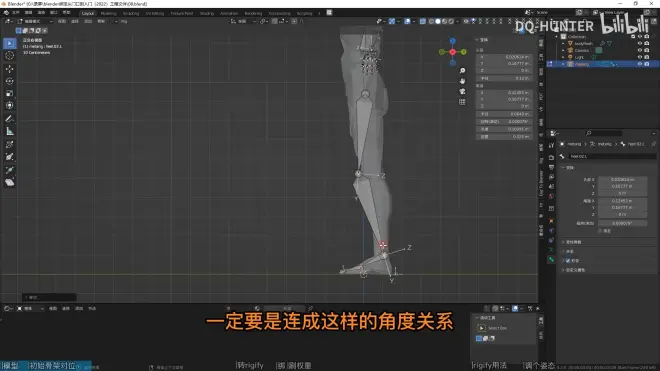Pick the Transform tool

tap(9, 105)
